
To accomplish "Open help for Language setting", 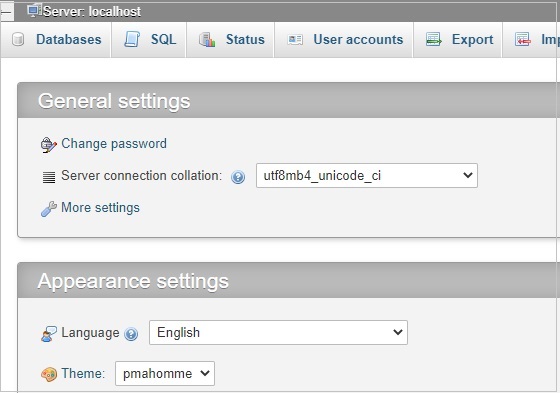I will (x=131, y=334).
